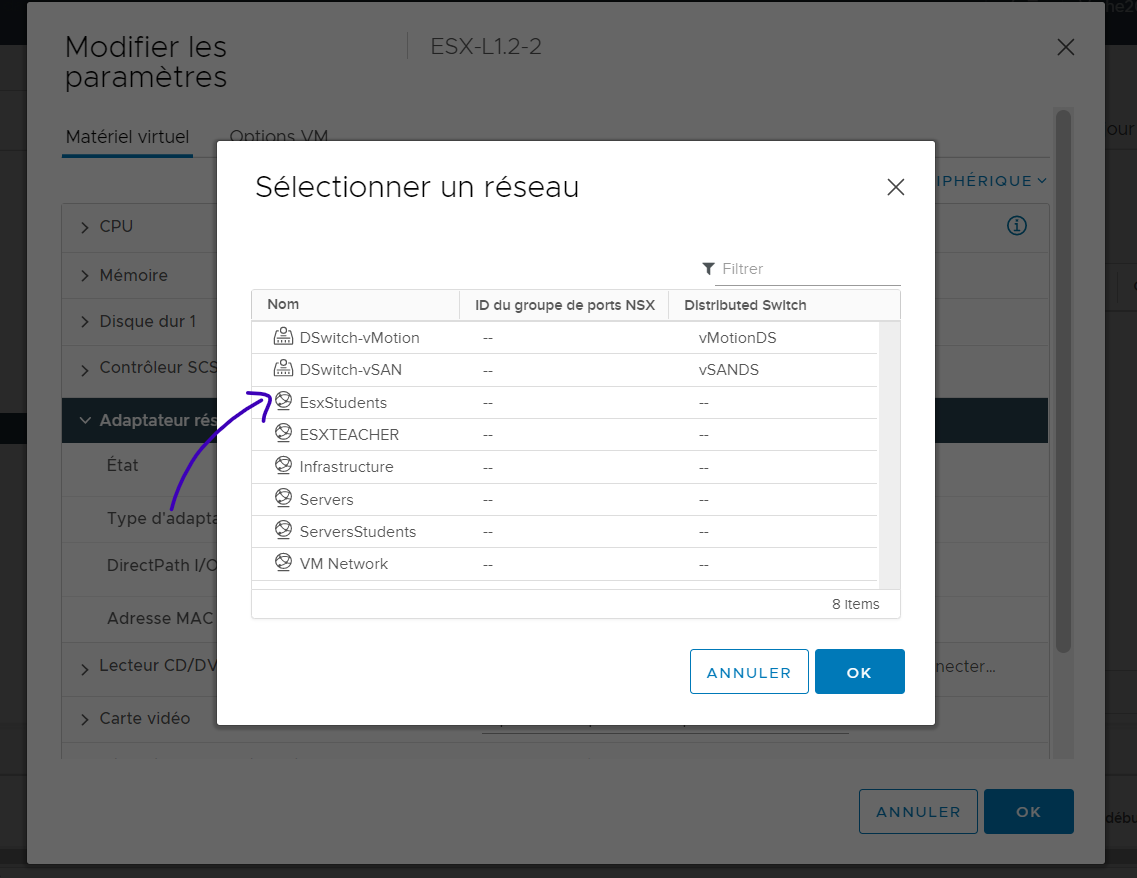Click the network icon next to Infrastructure
Screen dimensions: 1137x878
284,465
